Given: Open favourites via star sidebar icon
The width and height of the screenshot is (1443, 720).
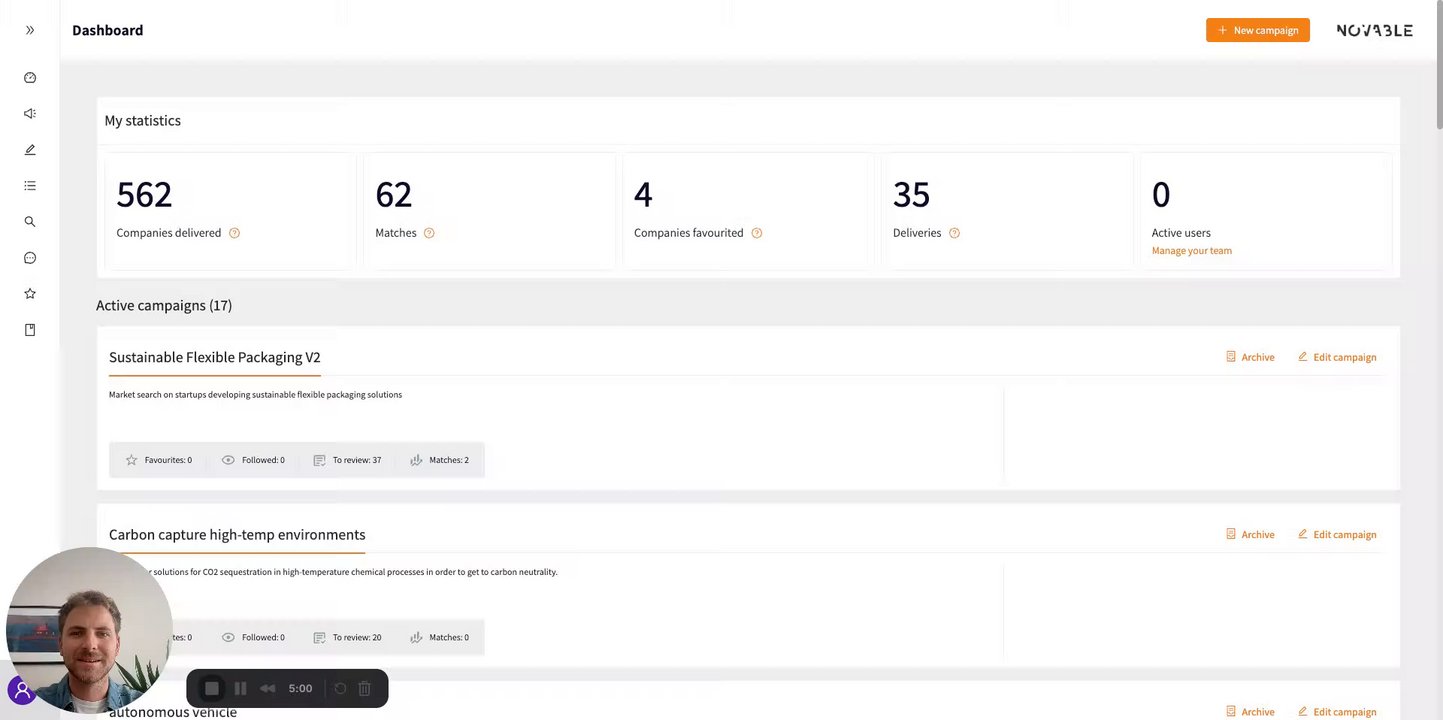Looking at the screenshot, I should tap(30, 294).
